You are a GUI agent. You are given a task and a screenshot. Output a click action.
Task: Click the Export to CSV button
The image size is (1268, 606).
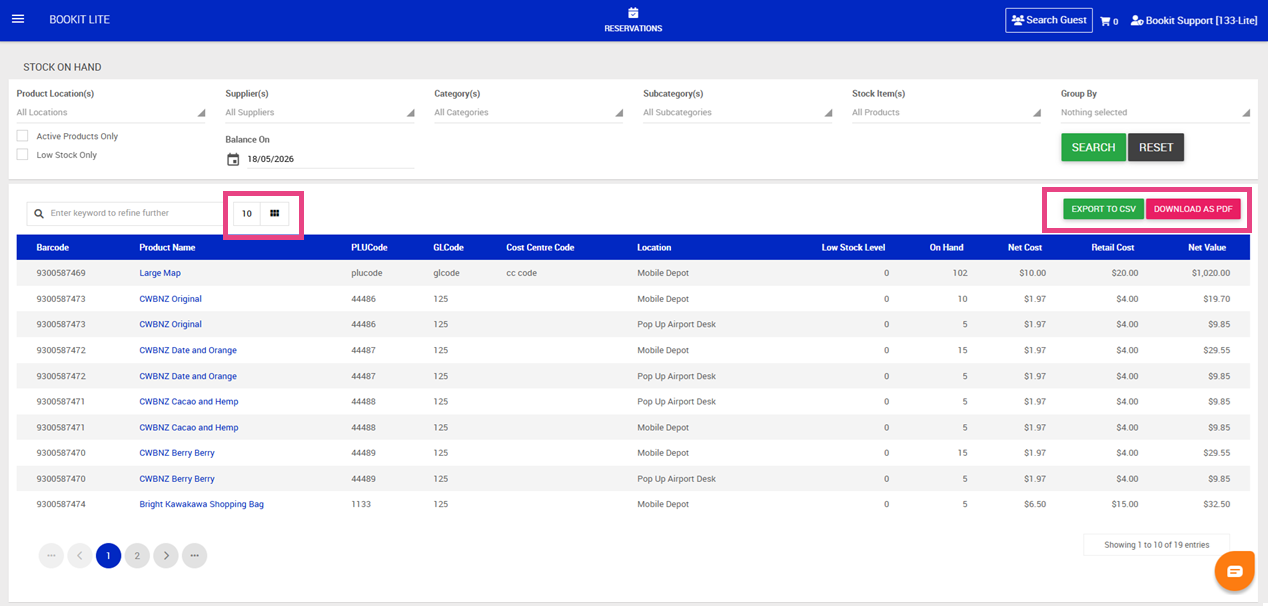[1103, 209]
